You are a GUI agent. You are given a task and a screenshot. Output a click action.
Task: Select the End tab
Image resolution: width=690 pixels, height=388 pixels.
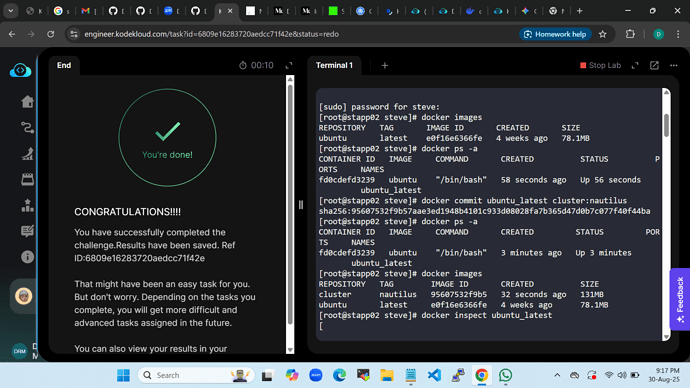pos(64,66)
